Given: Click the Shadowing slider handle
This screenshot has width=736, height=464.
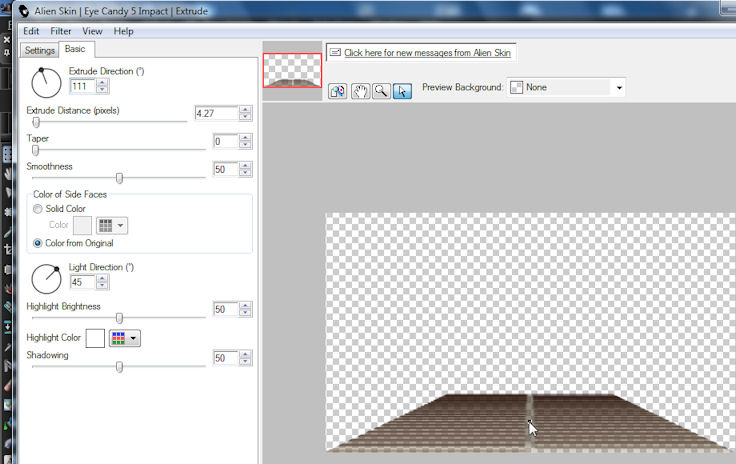Looking at the screenshot, I should tap(119, 367).
